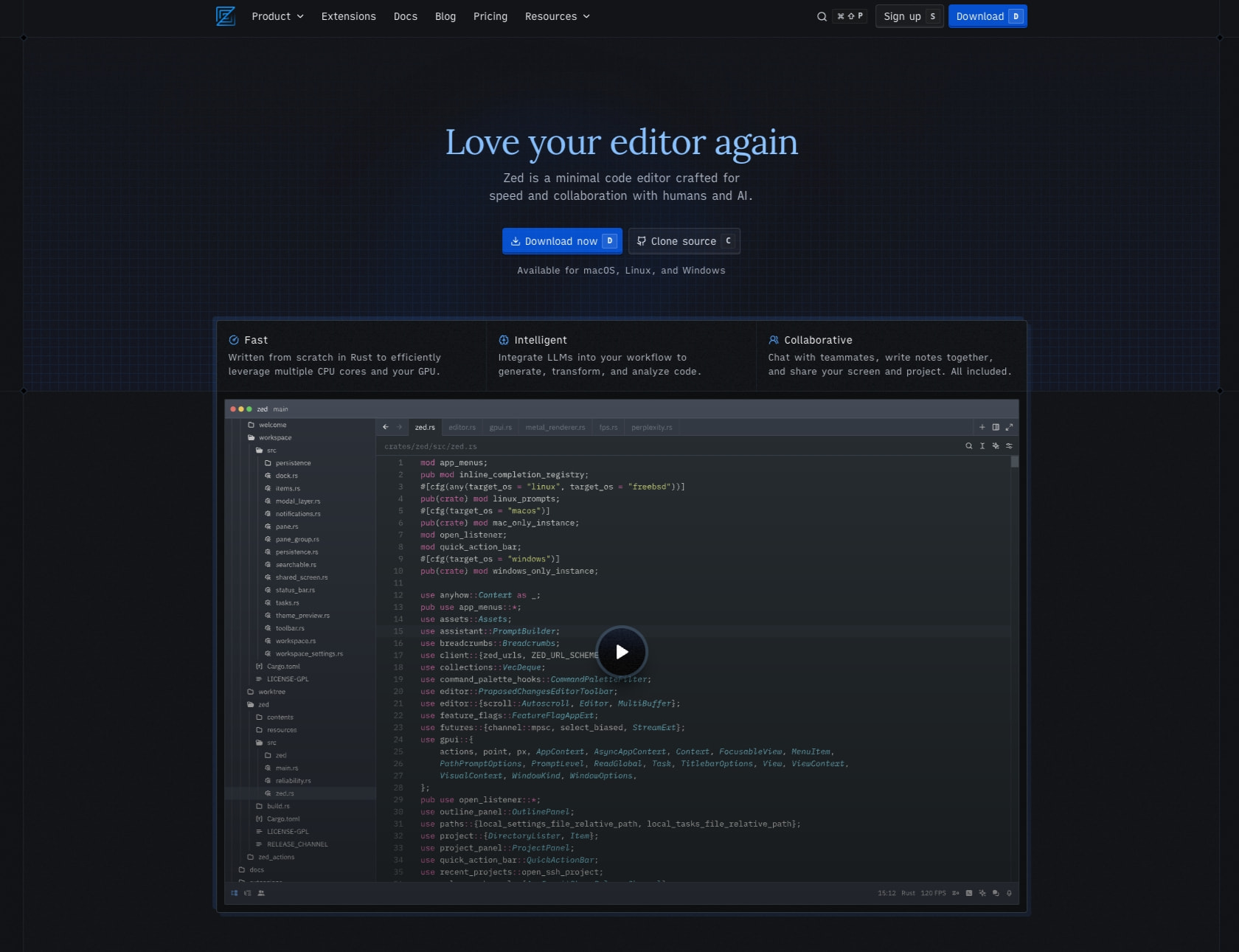Open the site search magnifier icon
This screenshot has height=952, width=1239.
tap(822, 16)
